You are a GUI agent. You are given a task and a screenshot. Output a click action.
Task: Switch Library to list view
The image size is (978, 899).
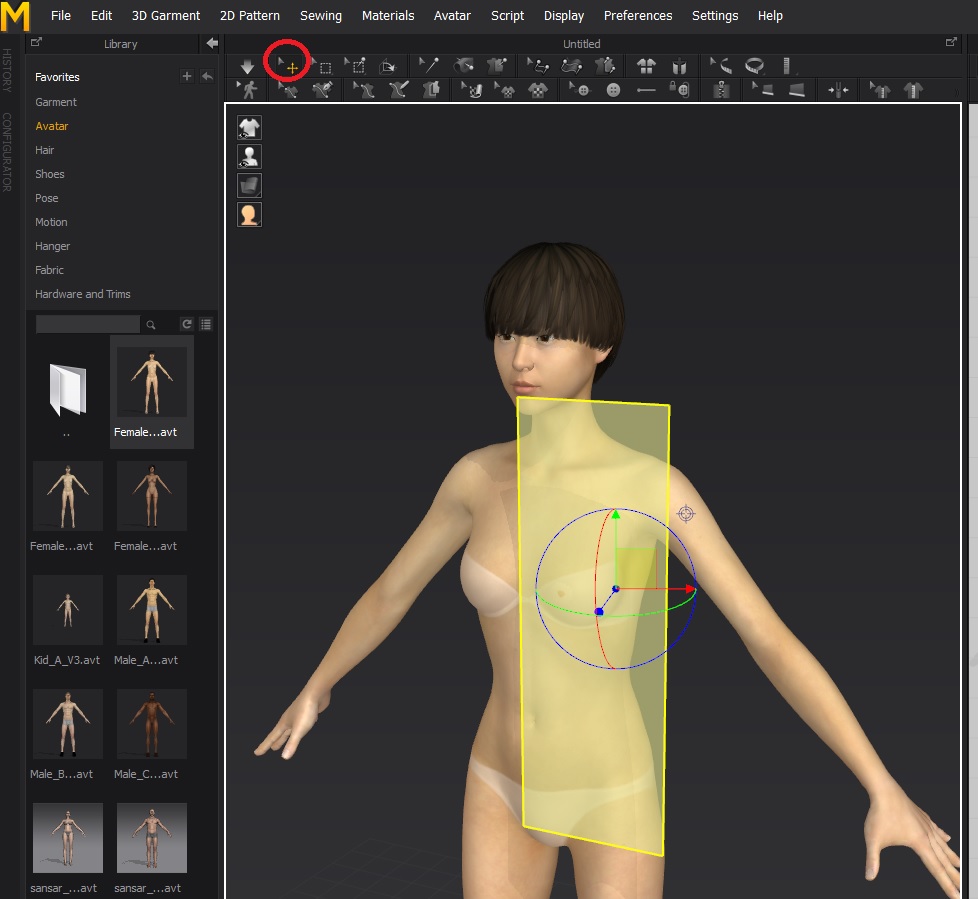click(206, 324)
